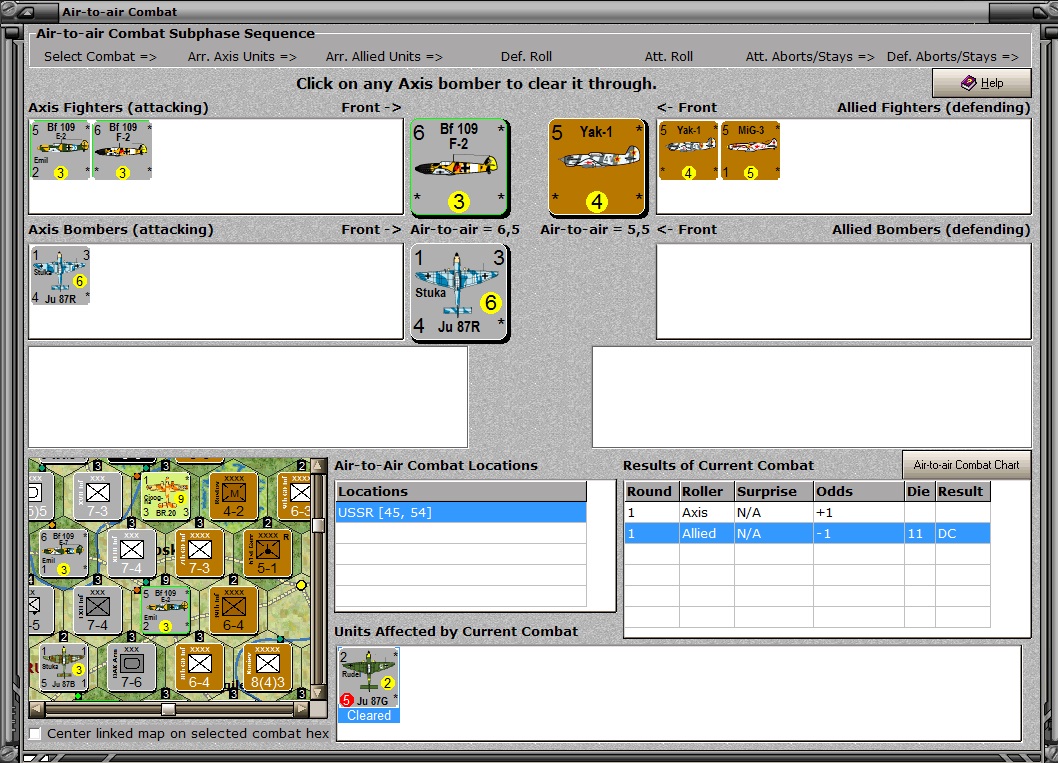Enable Center linked map on selected combat hex

coord(34,733)
